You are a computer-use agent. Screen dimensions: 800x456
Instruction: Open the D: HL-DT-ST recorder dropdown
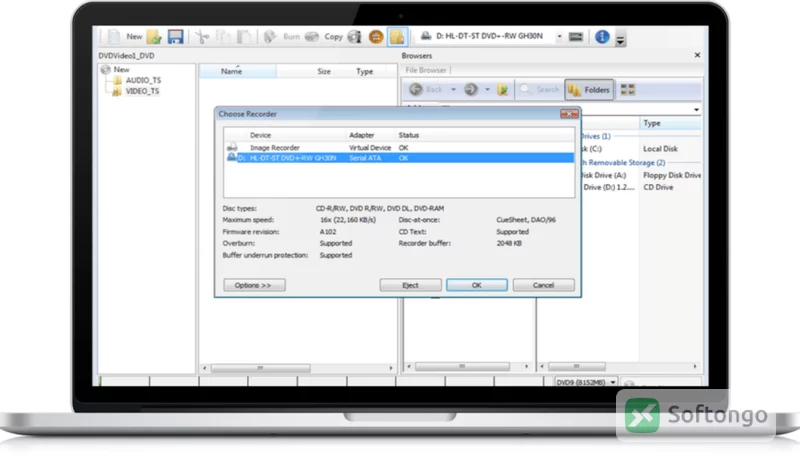(x=559, y=37)
